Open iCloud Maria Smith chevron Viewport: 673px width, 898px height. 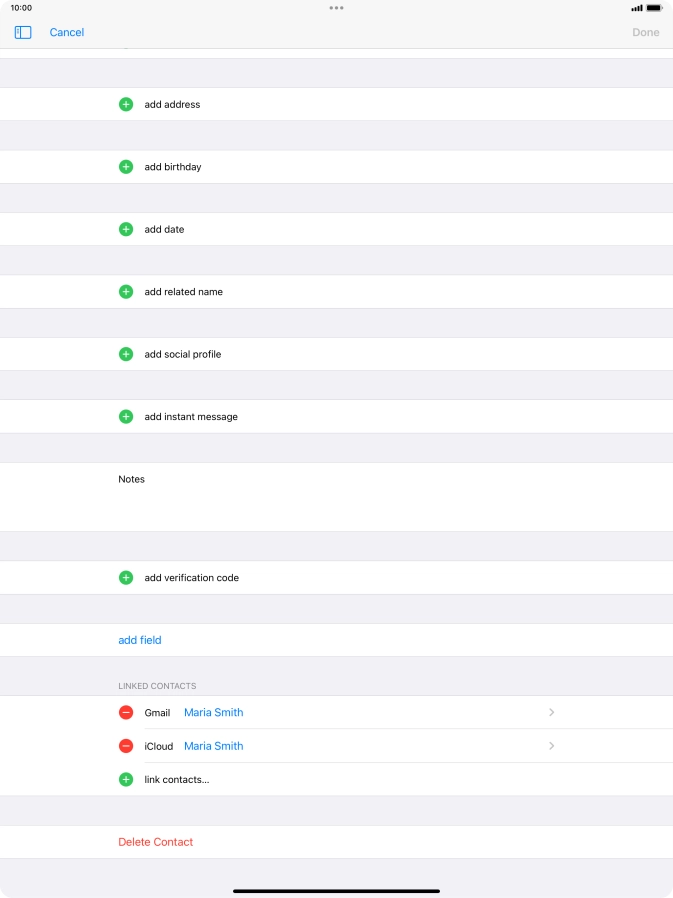pyautogui.click(x=551, y=746)
